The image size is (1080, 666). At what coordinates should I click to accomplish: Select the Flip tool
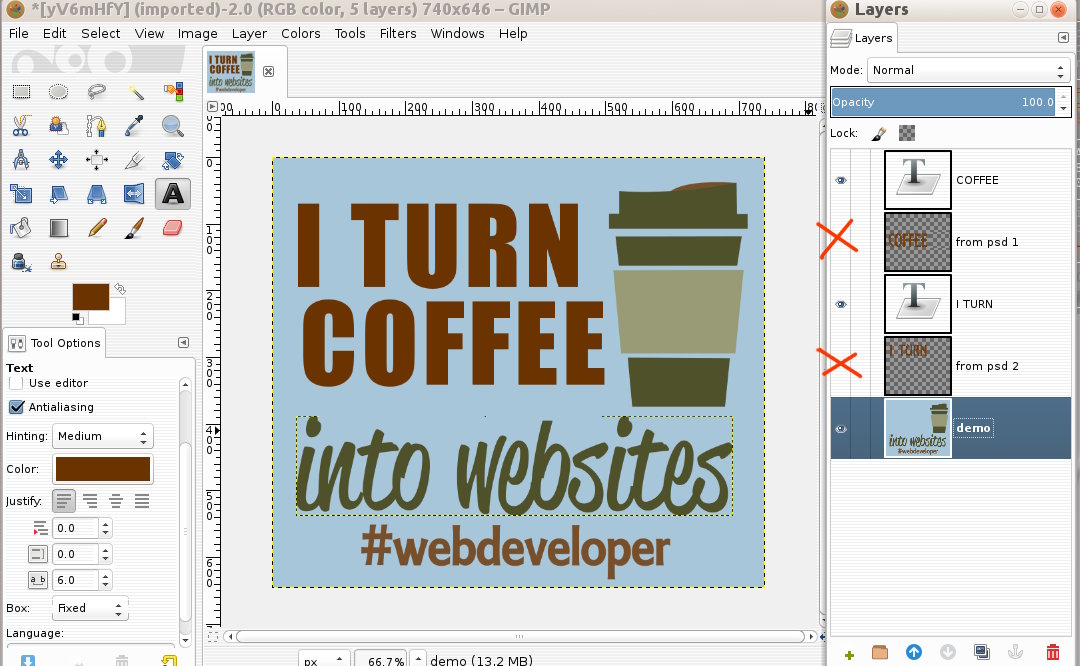point(135,194)
